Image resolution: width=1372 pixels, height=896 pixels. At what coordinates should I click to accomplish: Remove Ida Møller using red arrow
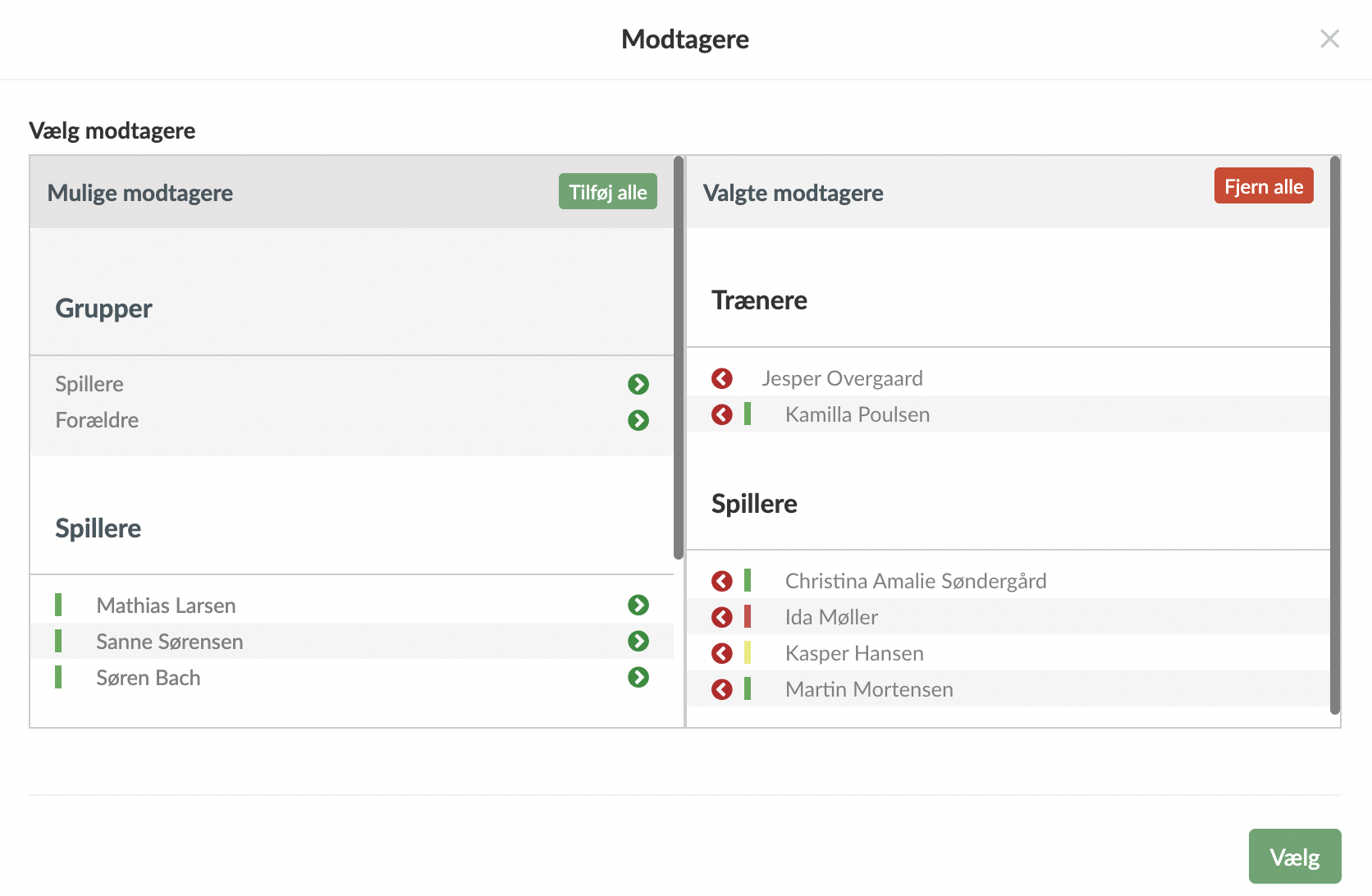722,617
